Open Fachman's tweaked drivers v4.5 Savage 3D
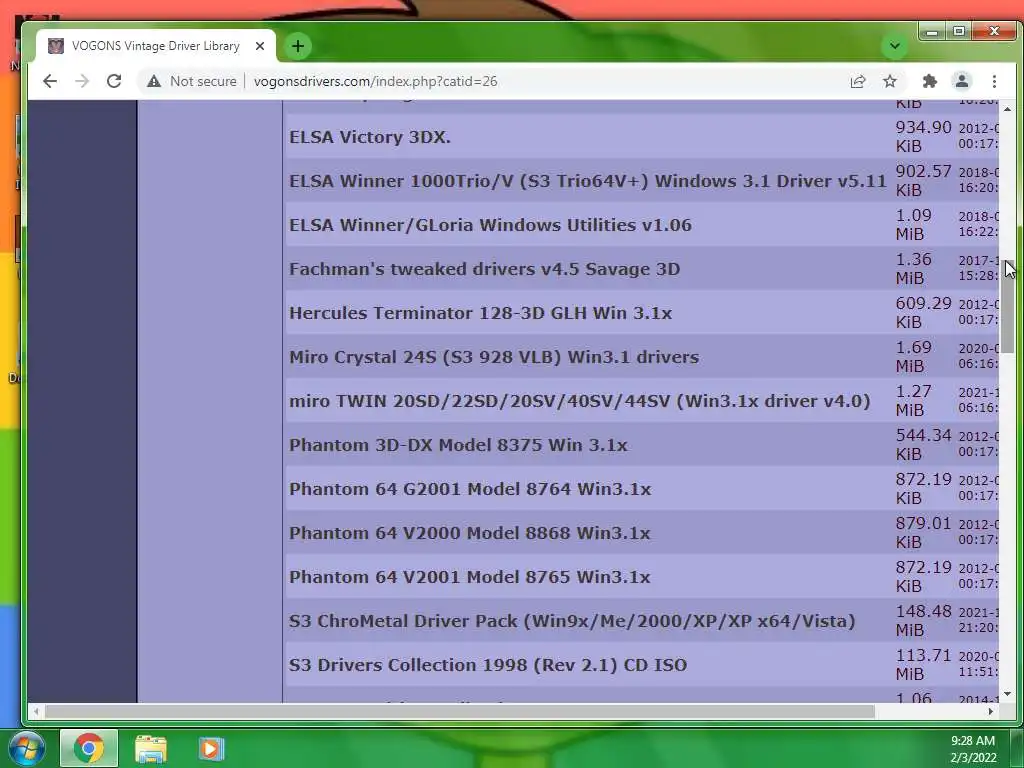This screenshot has height=768, width=1024. 484,269
